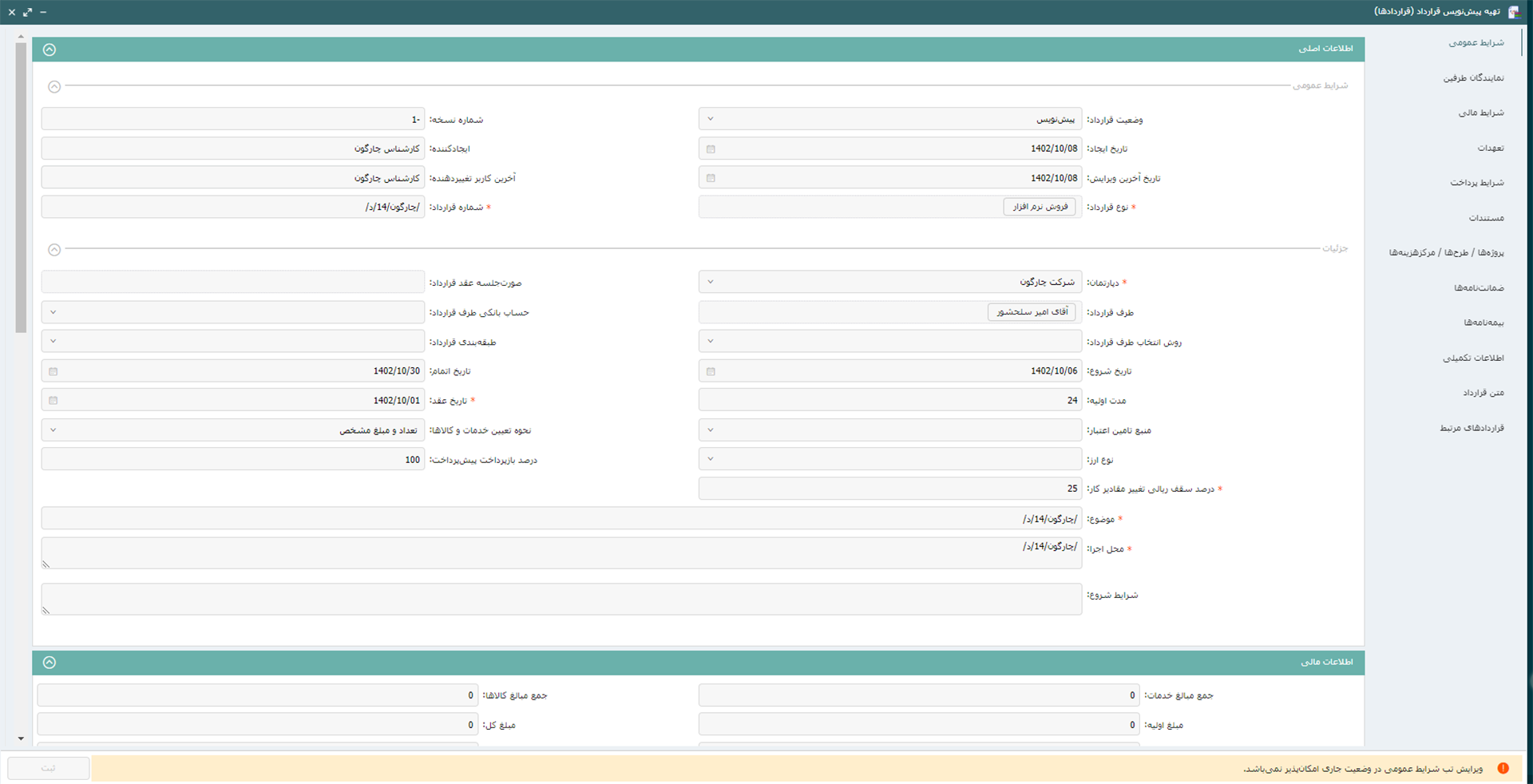Open نحوه تعیین خدمات و کالاها dropdown
This screenshot has width=1533, height=784.
[53, 430]
